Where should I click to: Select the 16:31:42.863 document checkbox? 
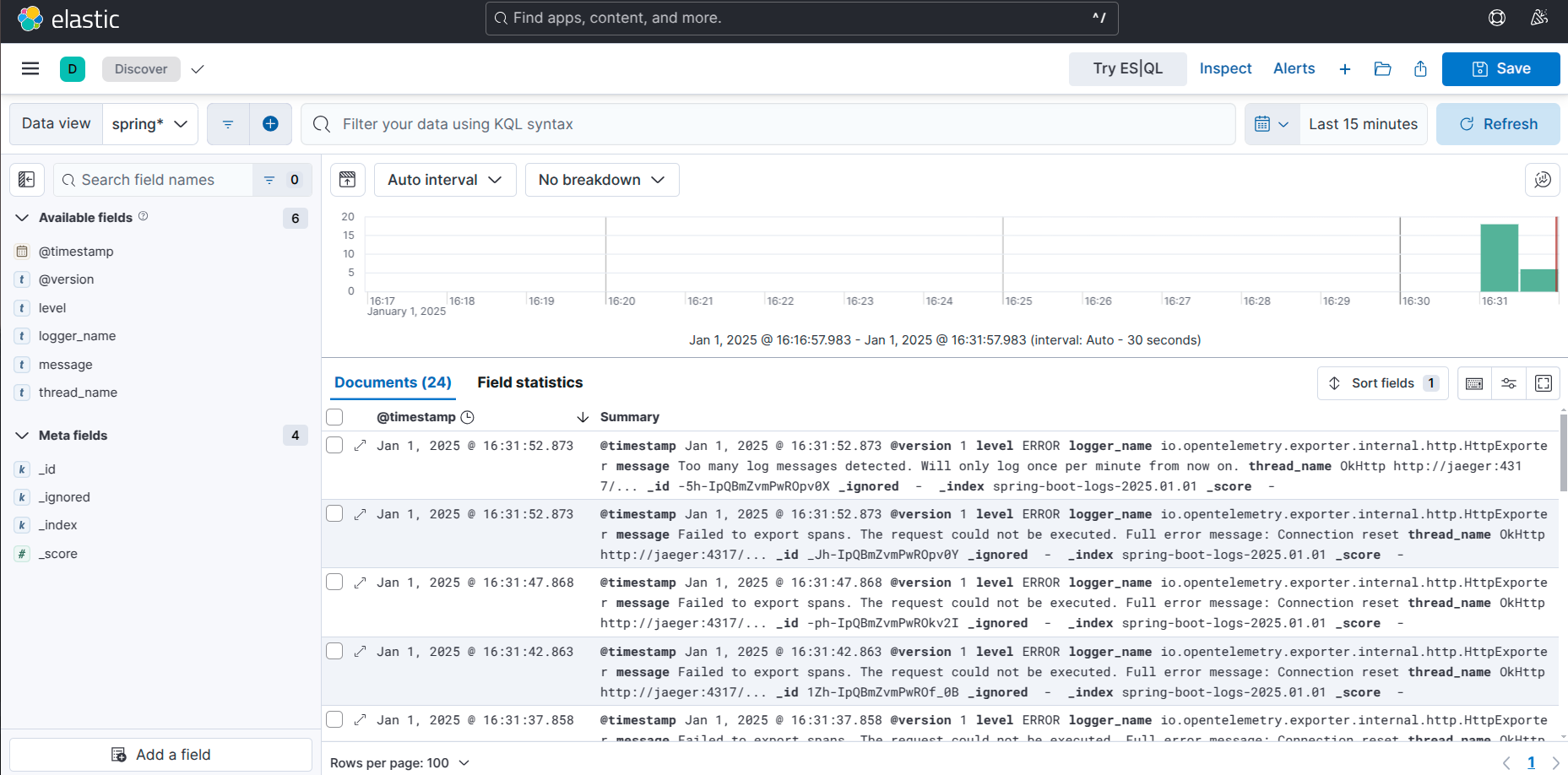click(x=334, y=652)
